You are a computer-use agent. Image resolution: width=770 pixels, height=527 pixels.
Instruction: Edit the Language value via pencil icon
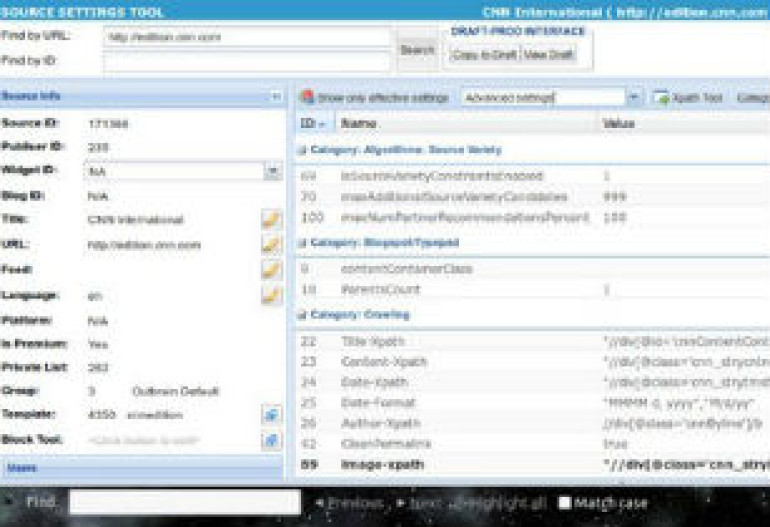pyautogui.click(x=272, y=295)
